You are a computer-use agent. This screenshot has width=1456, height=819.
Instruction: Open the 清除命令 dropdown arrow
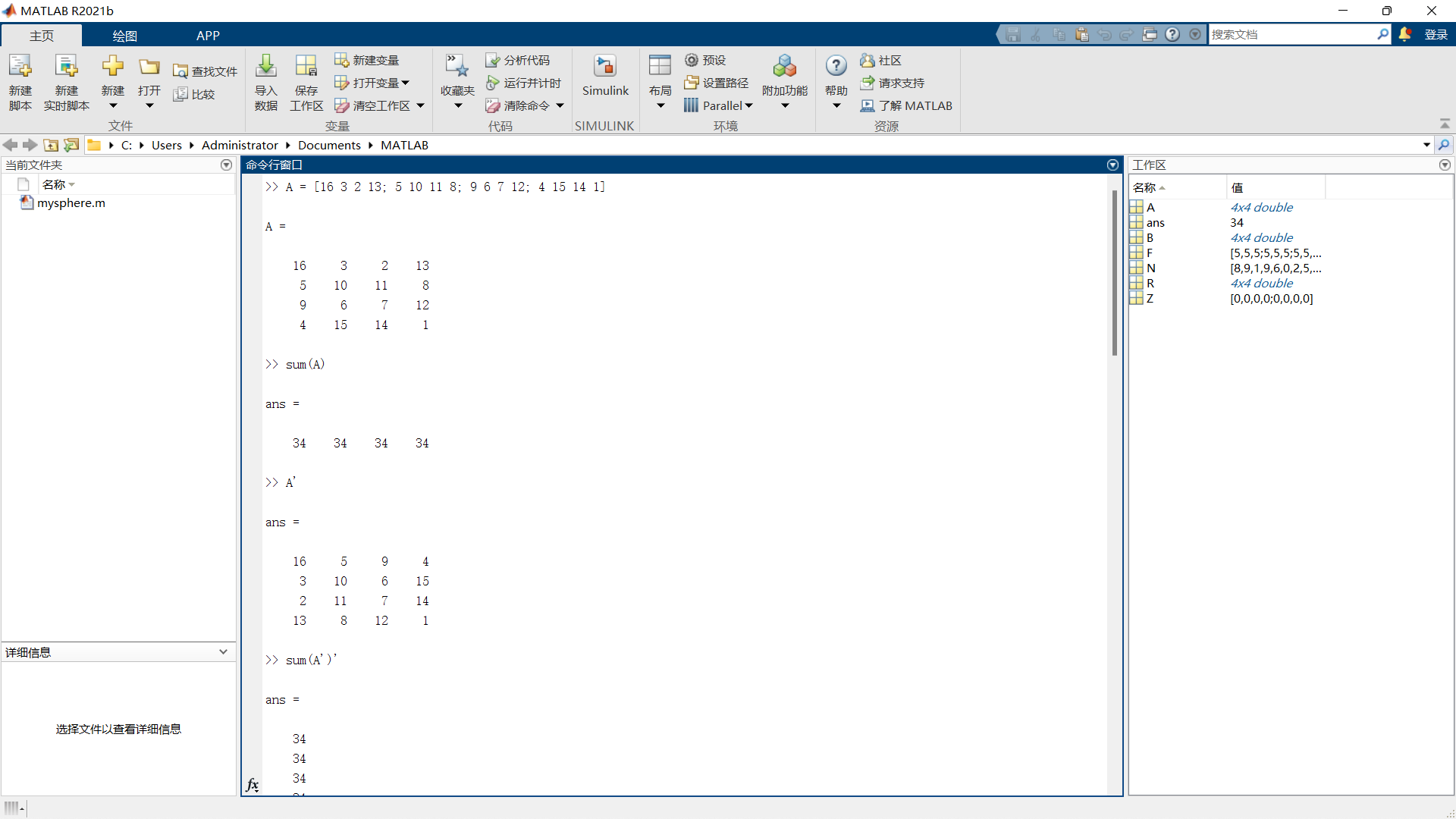click(560, 105)
